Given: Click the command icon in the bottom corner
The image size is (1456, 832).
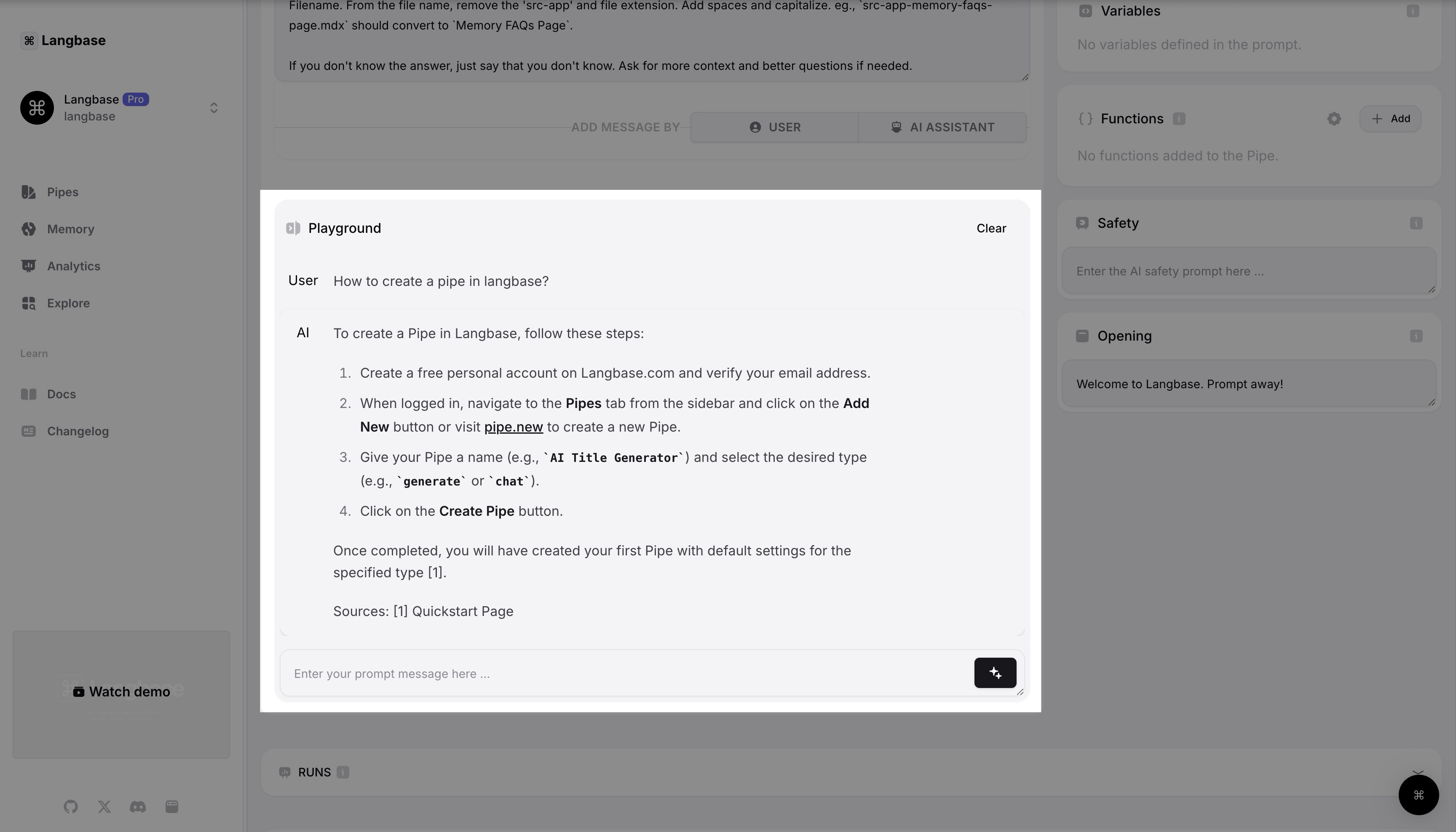Looking at the screenshot, I should tap(1418, 795).
